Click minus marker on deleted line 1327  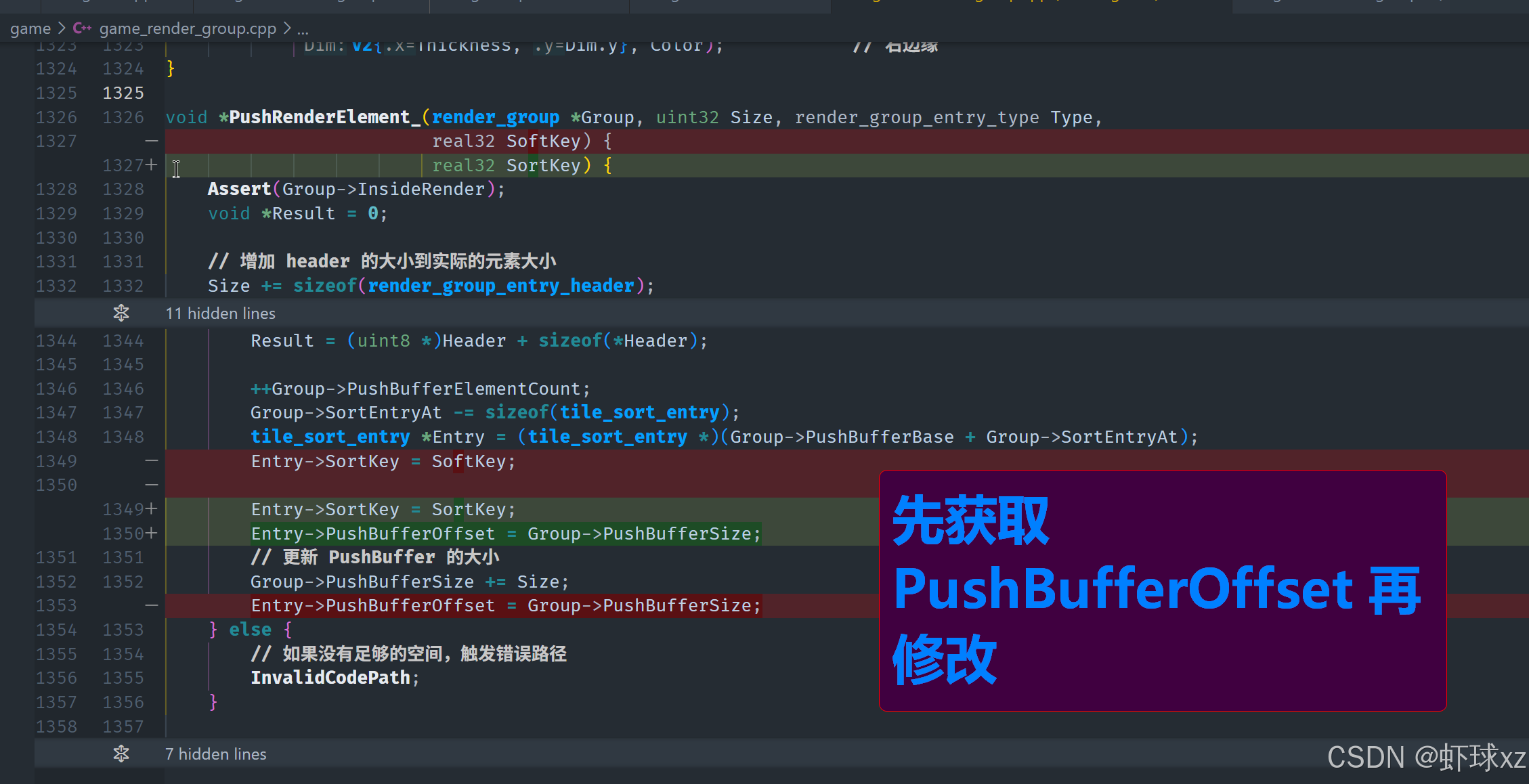(x=151, y=141)
